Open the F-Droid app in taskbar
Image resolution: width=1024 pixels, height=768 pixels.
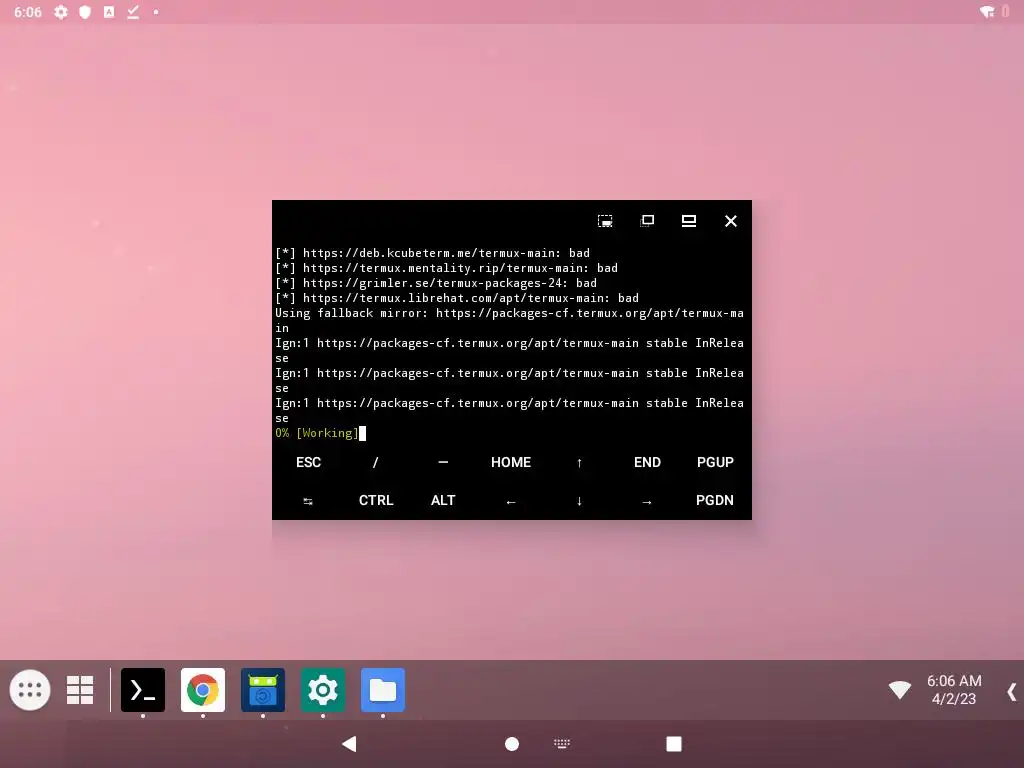pyautogui.click(x=263, y=690)
